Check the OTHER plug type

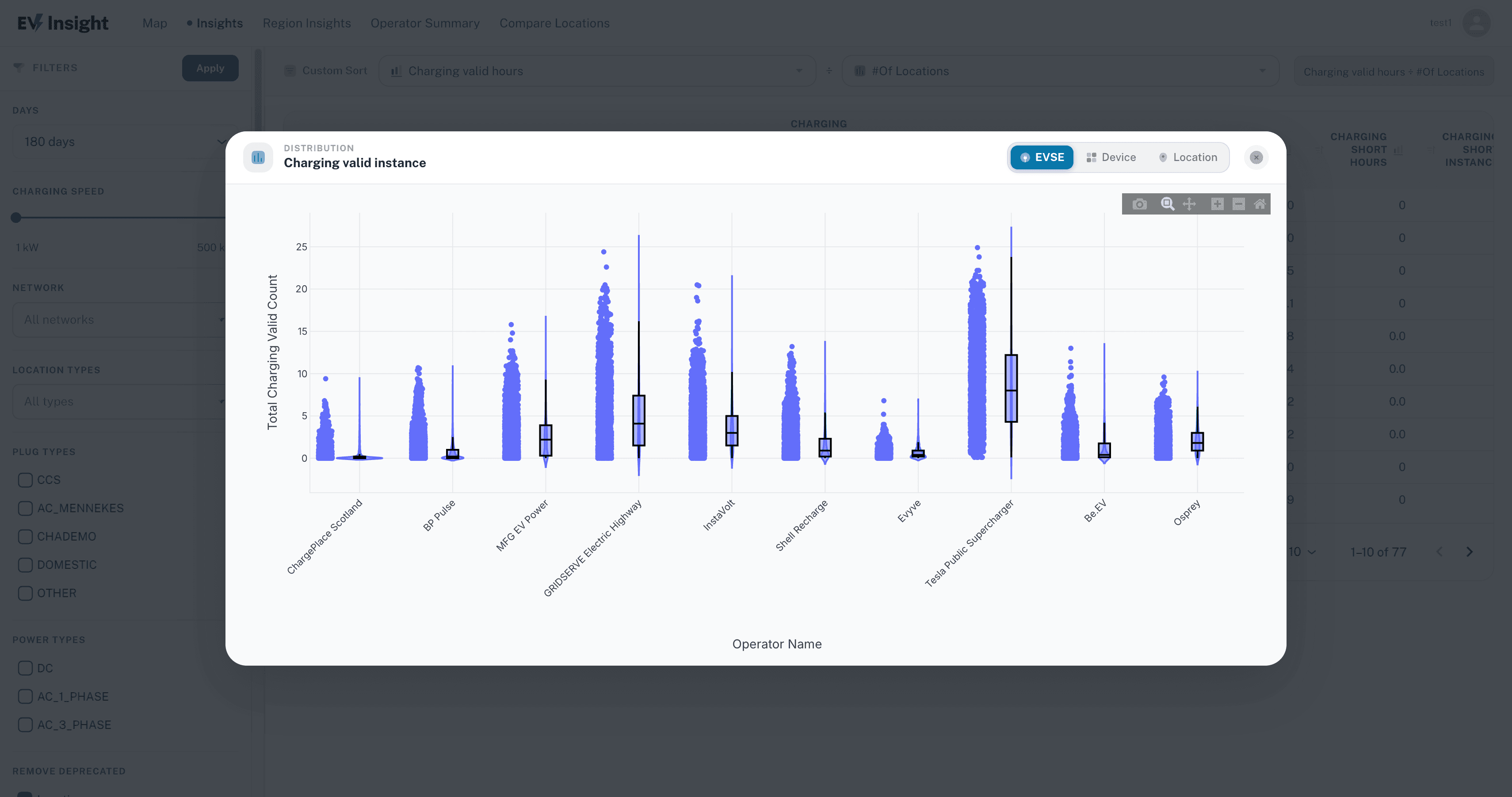click(25, 593)
